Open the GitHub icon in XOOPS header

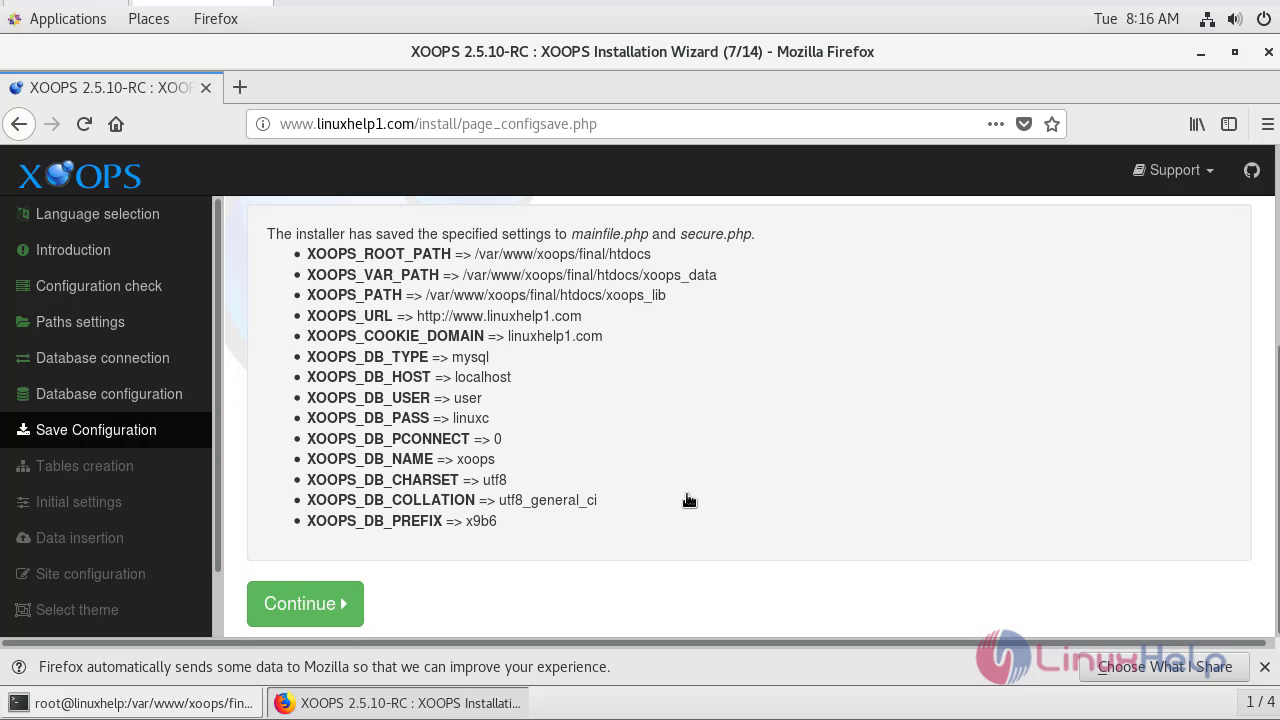(1251, 170)
